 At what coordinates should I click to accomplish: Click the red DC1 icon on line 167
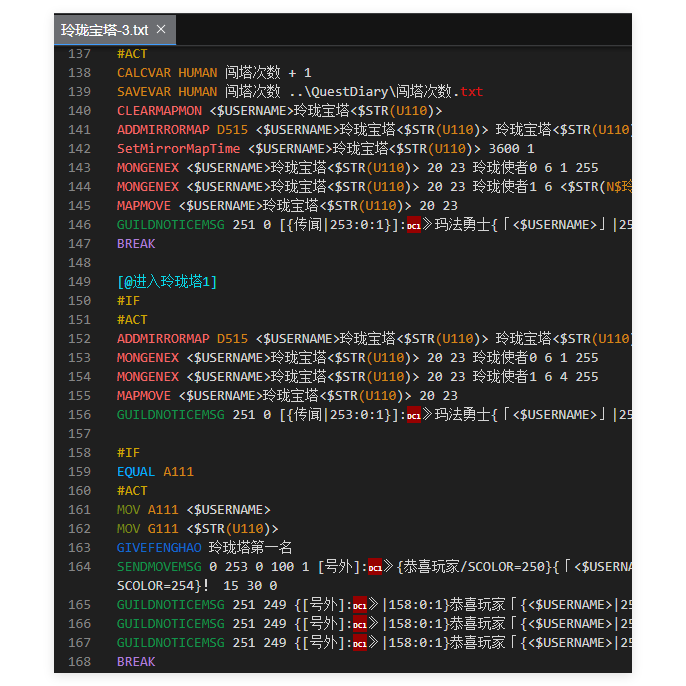point(360,643)
